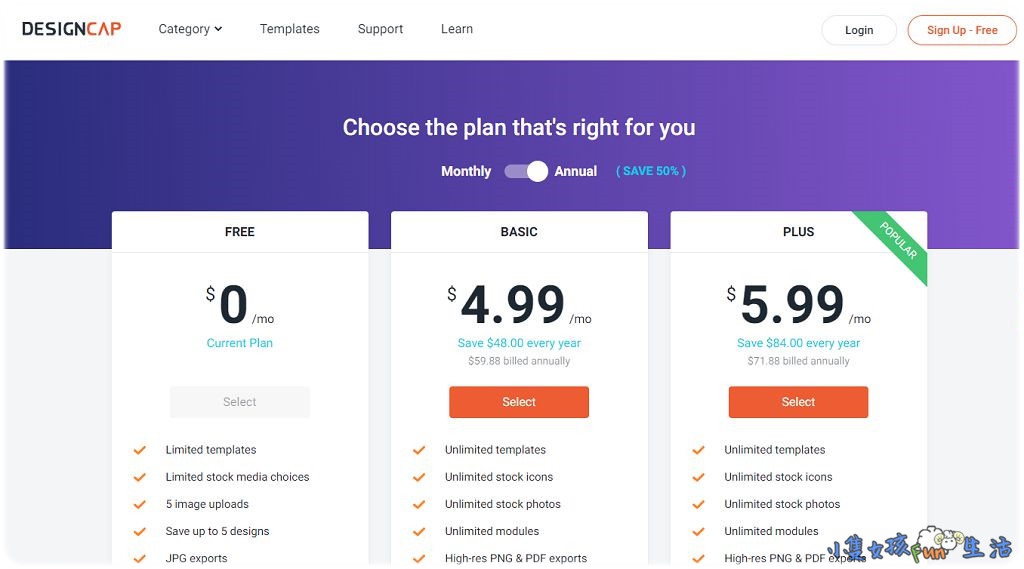The height and width of the screenshot is (569, 1024).
Task: Click the Login button
Action: tap(859, 30)
